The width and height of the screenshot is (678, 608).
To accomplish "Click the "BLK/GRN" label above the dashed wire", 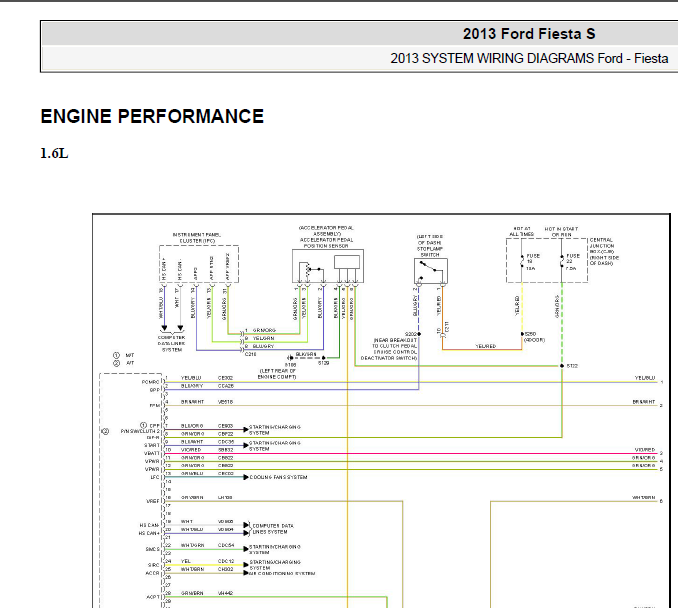I will 306,354.
